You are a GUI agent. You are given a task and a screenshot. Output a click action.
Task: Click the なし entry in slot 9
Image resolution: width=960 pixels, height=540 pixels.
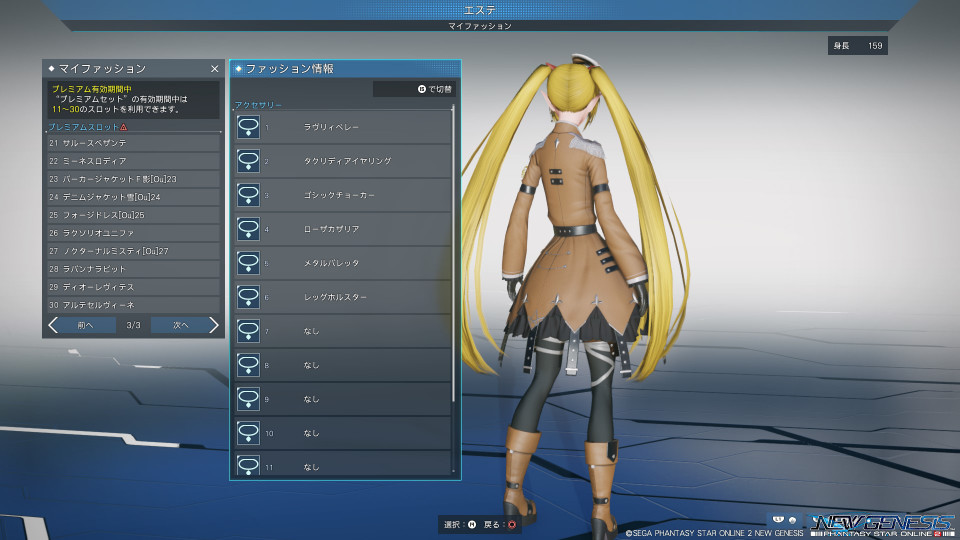(x=312, y=399)
